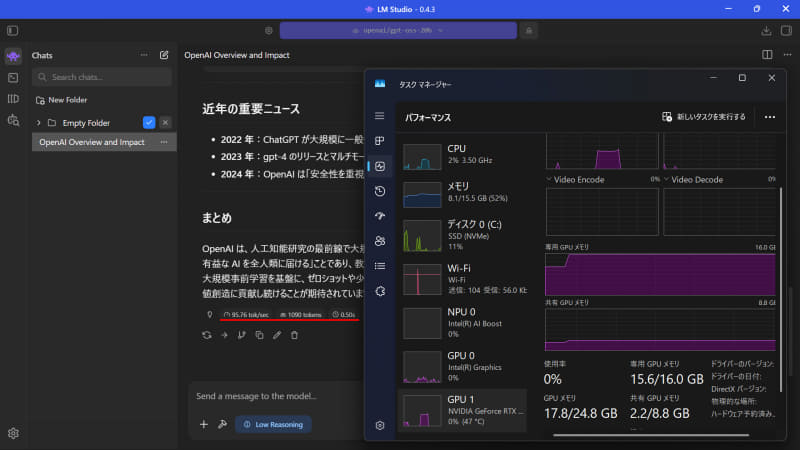Click the 17.8/24.8 GB GPU memory value
800x450 pixels.
tap(581, 413)
